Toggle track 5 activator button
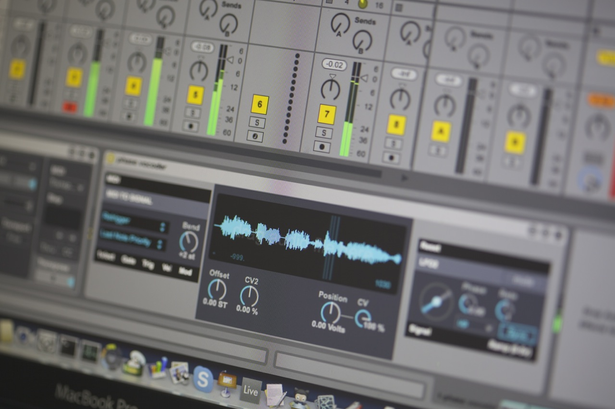The height and width of the screenshot is (409, 615). click(195, 95)
